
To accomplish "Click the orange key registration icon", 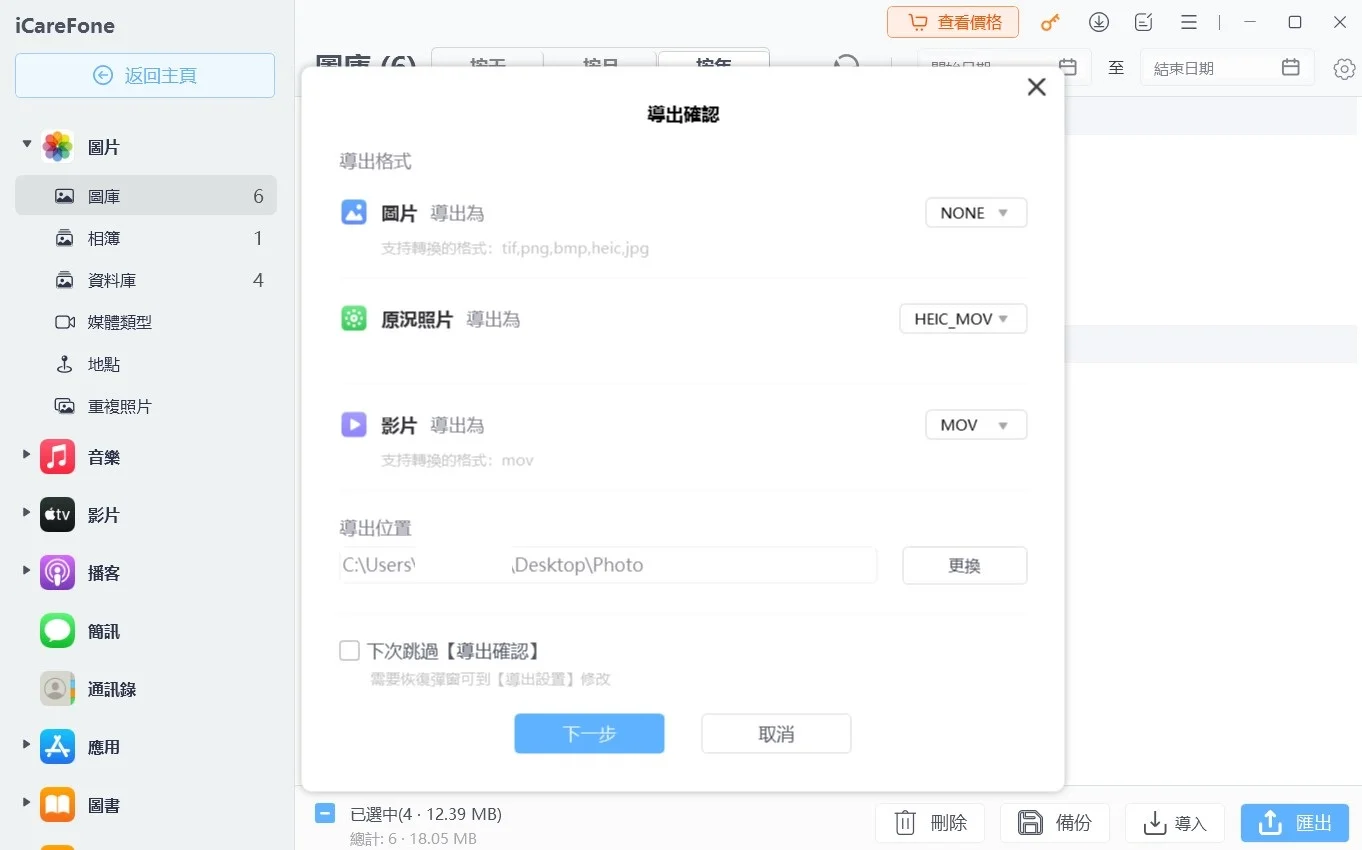I will click(x=1050, y=21).
